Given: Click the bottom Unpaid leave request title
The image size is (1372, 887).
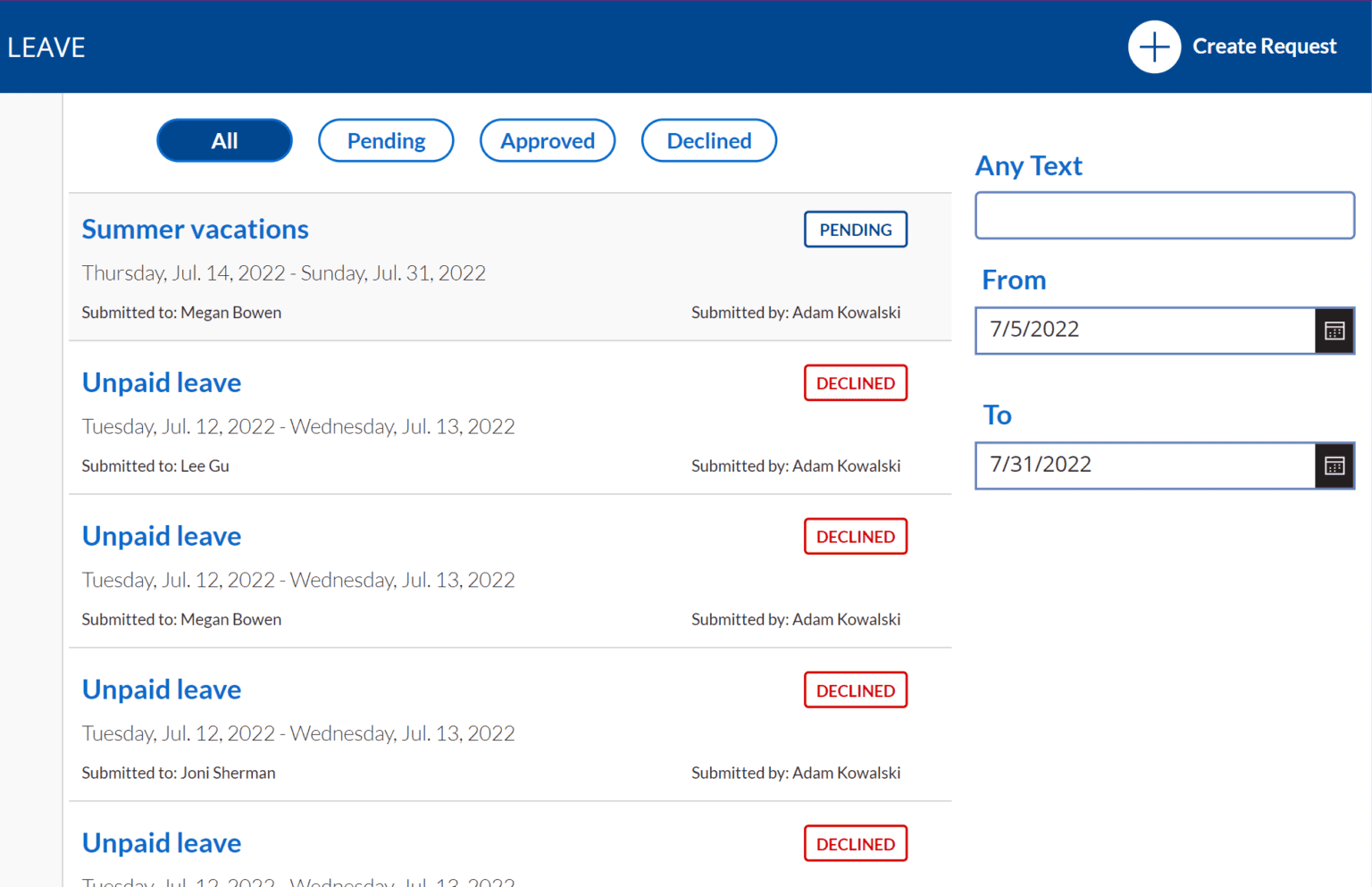Looking at the screenshot, I should point(161,842).
